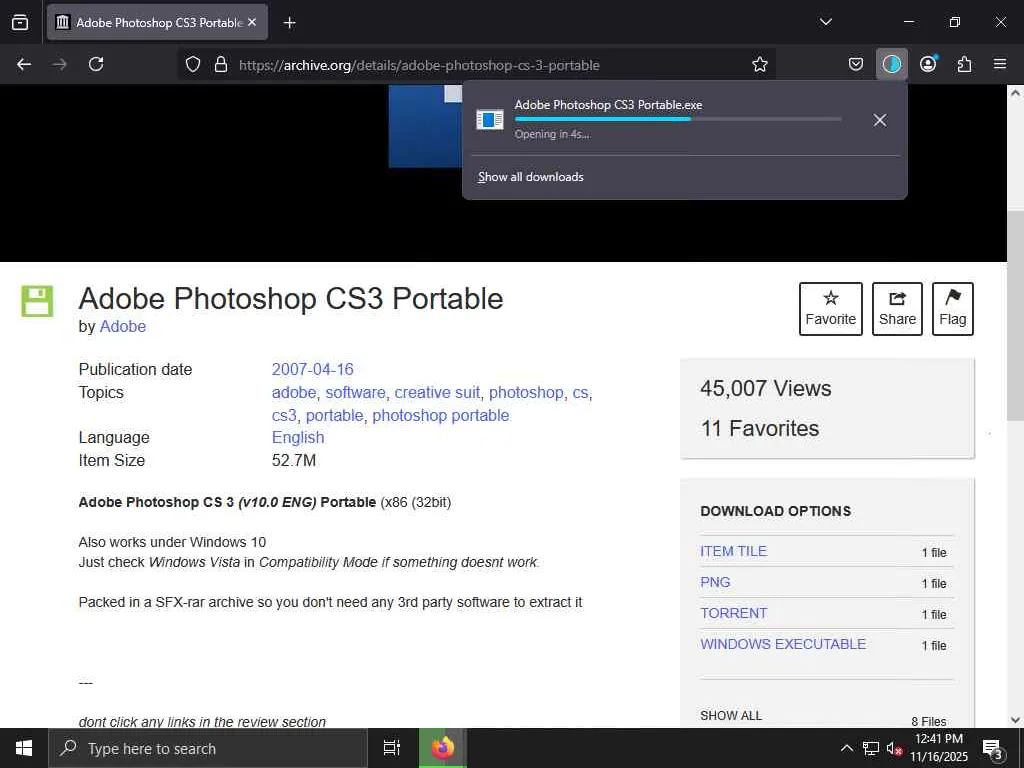Click the 11 Favorites text

(x=760, y=428)
